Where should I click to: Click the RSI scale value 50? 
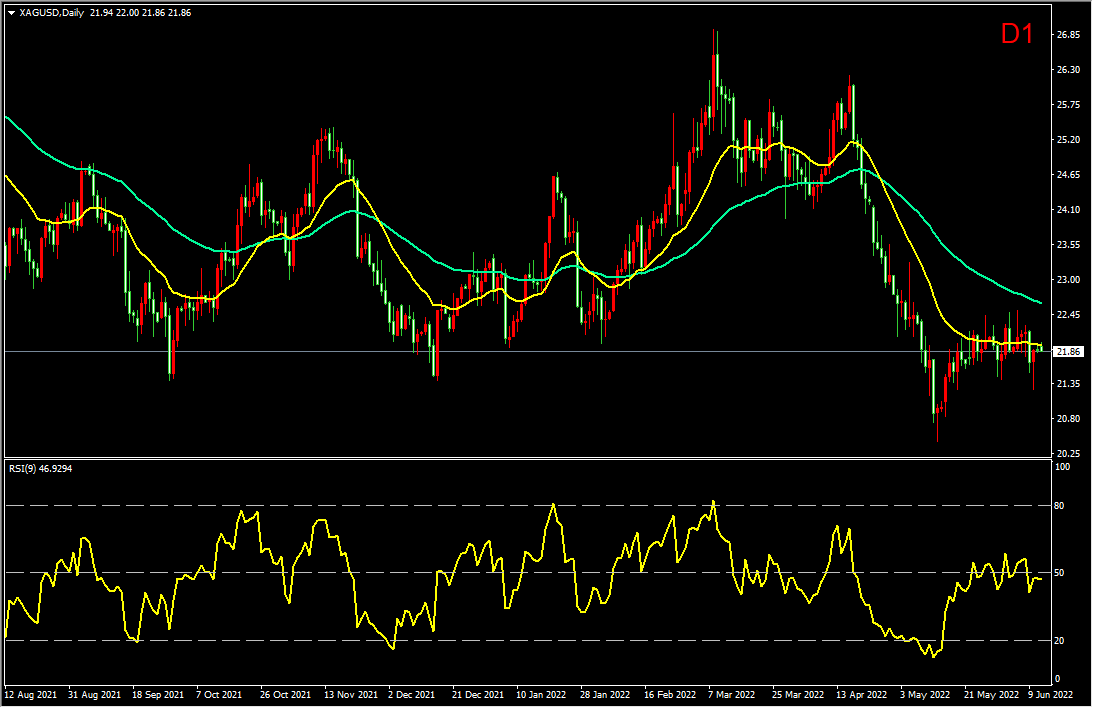pos(1060,573)
